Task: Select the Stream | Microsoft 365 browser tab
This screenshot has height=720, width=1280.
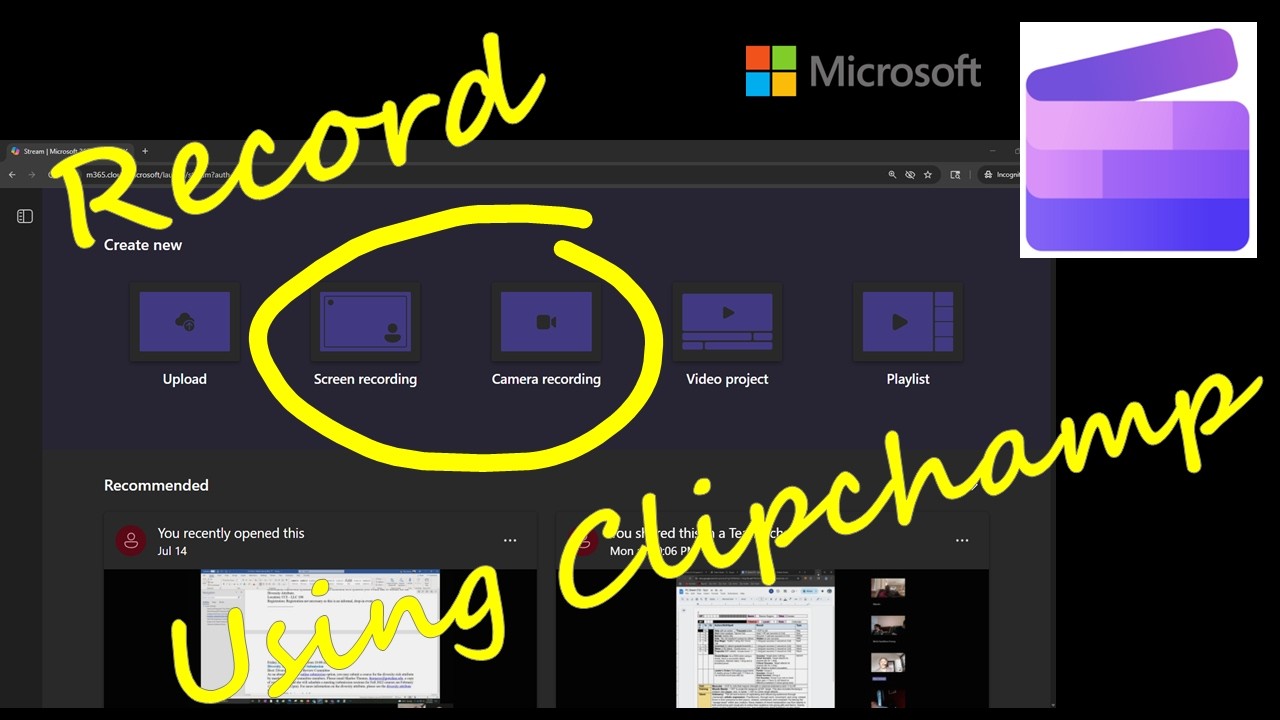Action: tap(68, 151)
